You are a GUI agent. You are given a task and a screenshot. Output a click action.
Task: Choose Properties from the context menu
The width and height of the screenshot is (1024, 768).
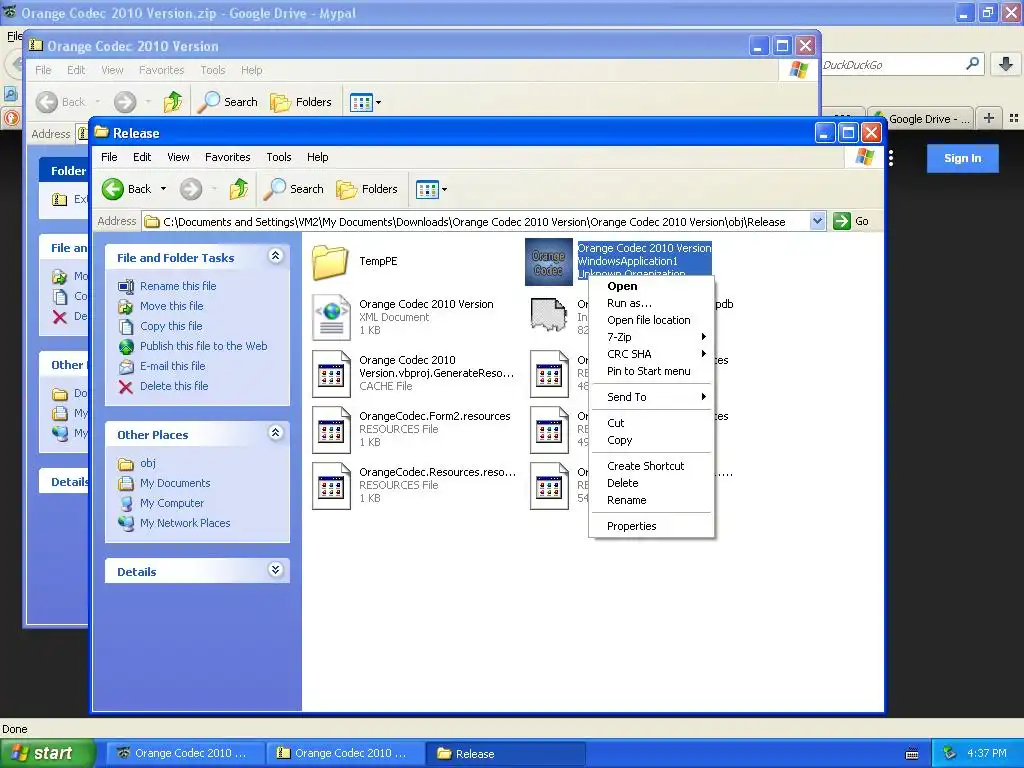(651, 526)
